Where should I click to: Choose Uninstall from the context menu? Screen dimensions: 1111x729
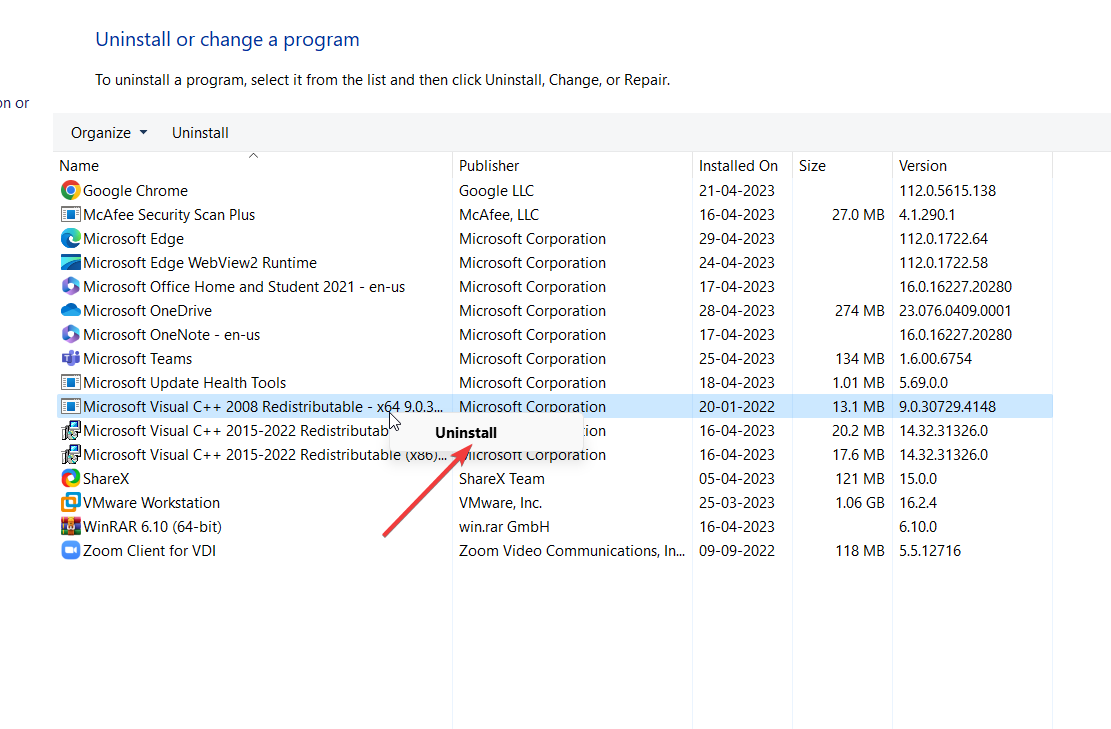pyautogui.click(x=466, y=433)
